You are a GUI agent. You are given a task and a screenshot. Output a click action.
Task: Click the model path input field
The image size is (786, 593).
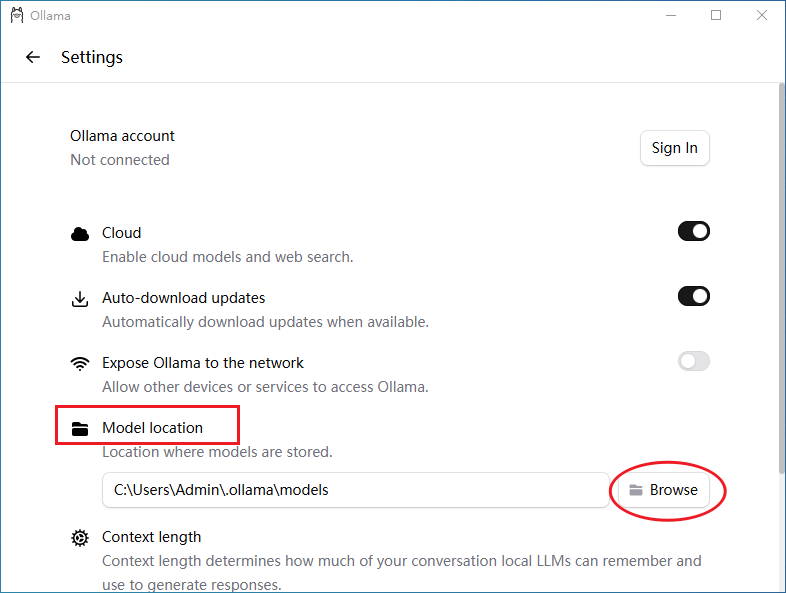point(356,490)
